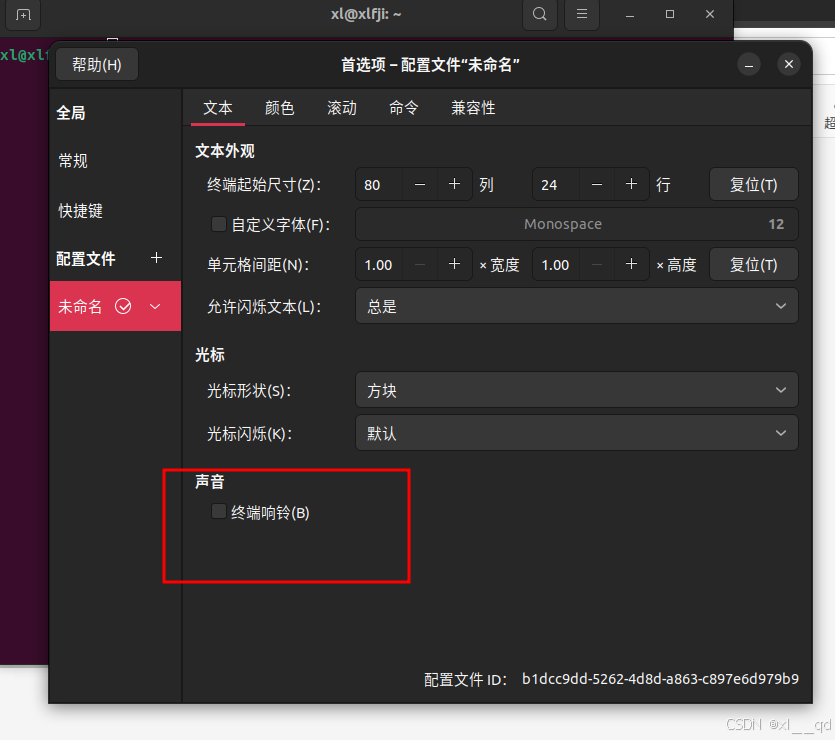Open the 命令 tab
The height and width of the screenshot is (740, 835).
pos(404,108)
